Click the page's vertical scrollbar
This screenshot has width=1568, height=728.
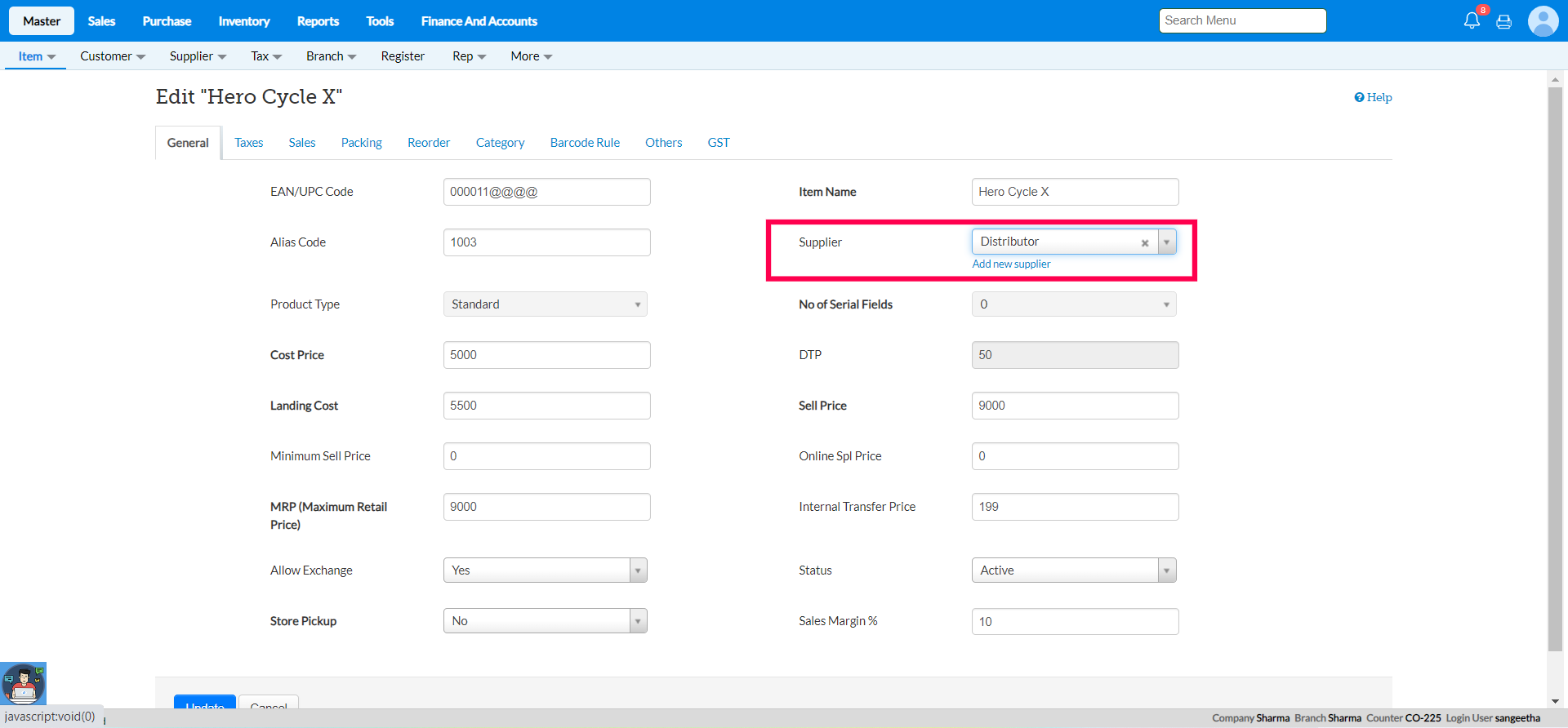(1555, 367)
